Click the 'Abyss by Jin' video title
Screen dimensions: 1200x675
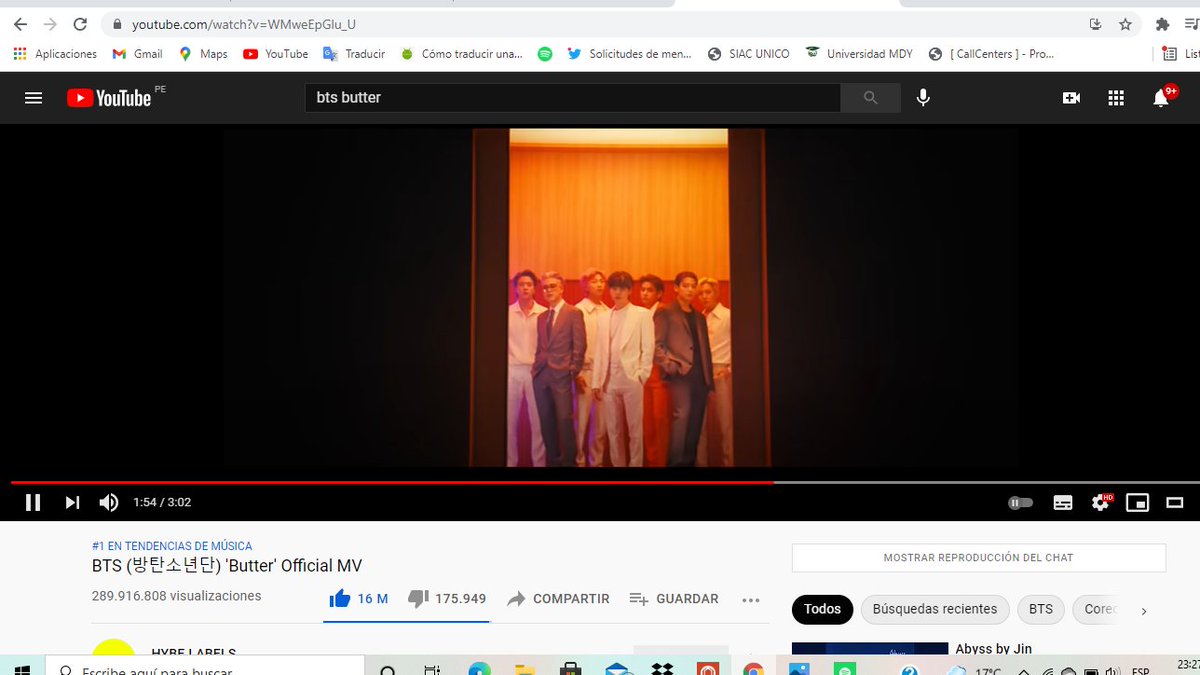(993, 648)
